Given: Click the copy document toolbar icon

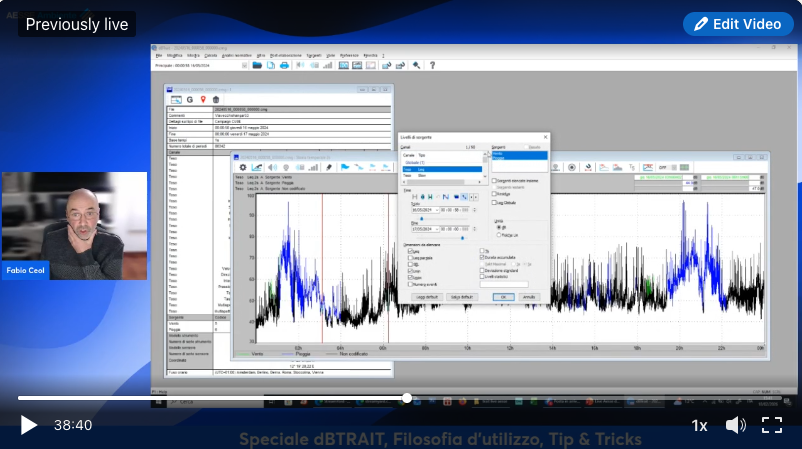Looking at the screenshot, I should coord(271,65).
